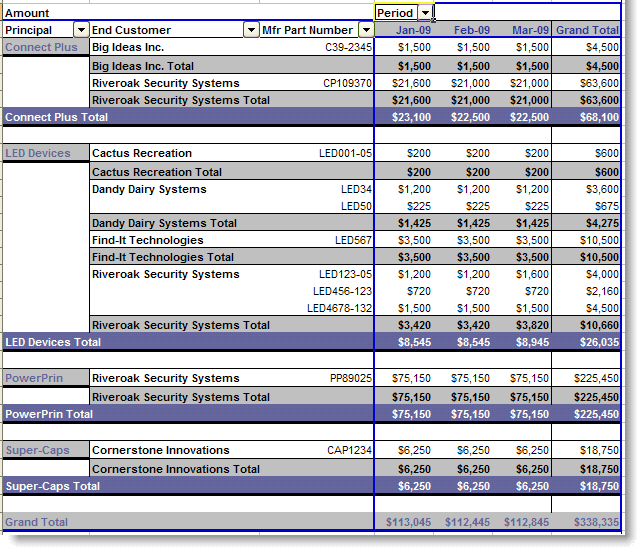The width and height of the screenshot is (641, 551).
Task: Select part number C39-2345
Action: tap(348, 47)
